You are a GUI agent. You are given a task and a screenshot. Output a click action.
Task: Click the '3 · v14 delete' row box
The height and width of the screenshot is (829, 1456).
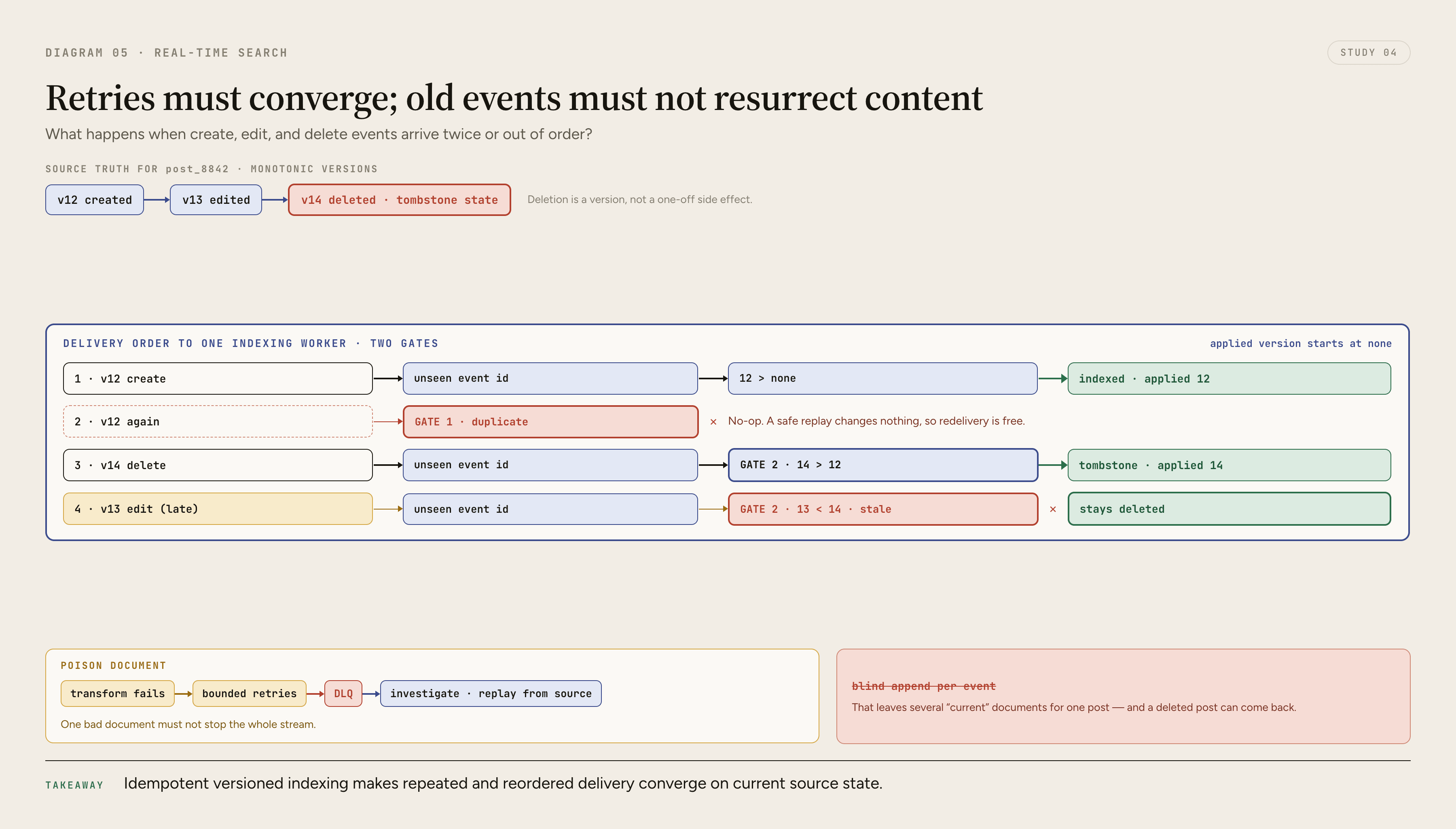click(x=218, y=465)
